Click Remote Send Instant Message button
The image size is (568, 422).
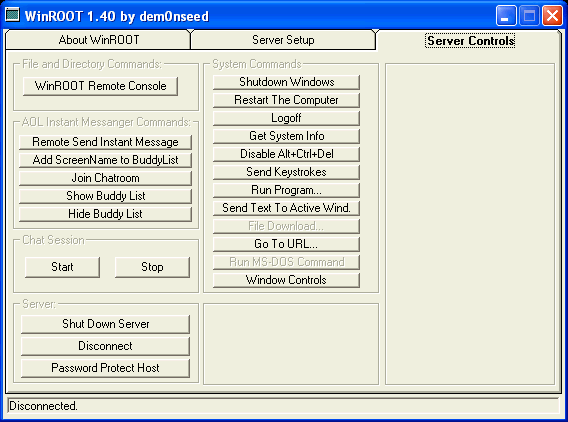pos(105,142)
